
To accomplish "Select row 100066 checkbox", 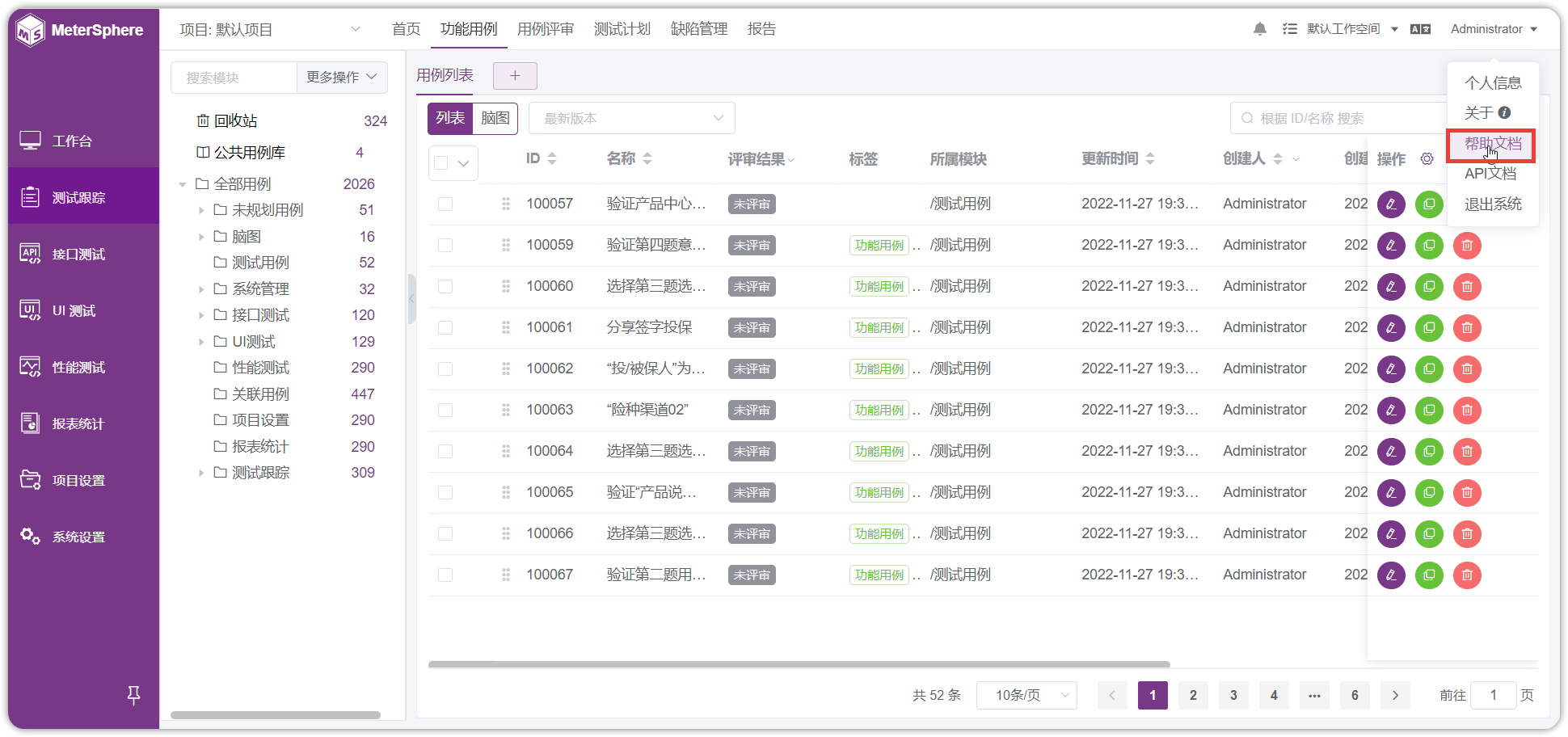I will click(x=445, y=533).
